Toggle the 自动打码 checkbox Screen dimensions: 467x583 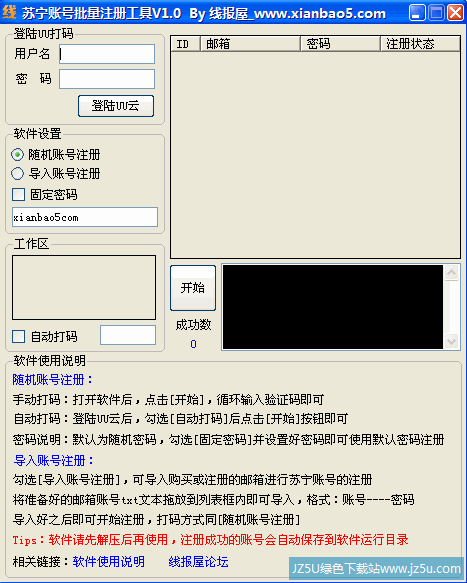click(19, 336)
